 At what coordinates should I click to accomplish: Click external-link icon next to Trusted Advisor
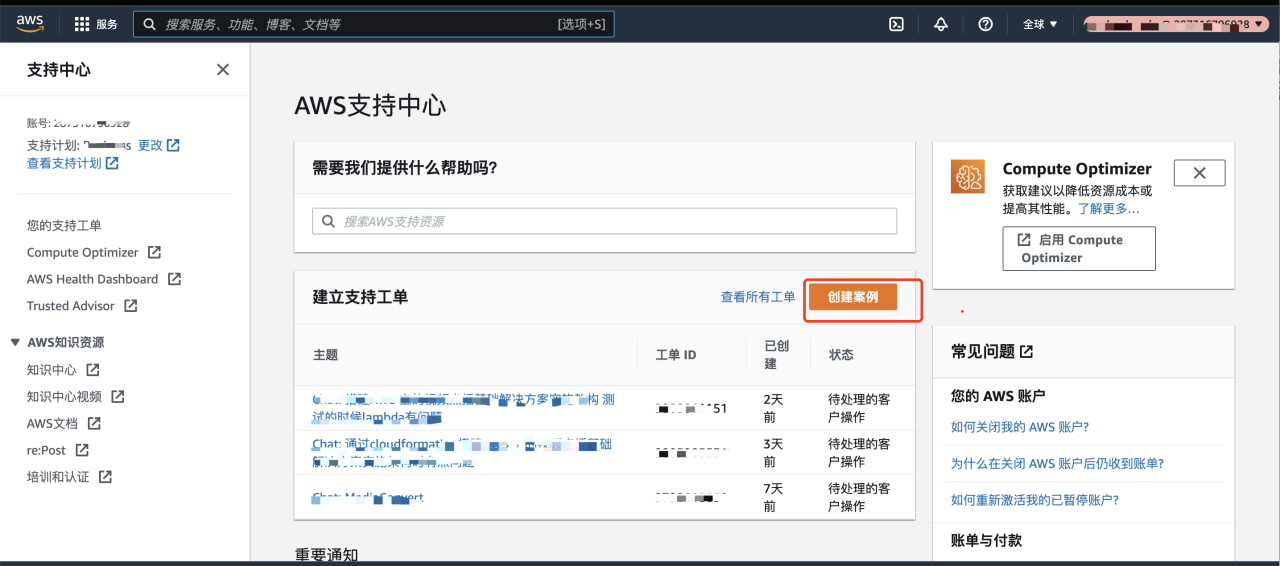pos(131,306)
